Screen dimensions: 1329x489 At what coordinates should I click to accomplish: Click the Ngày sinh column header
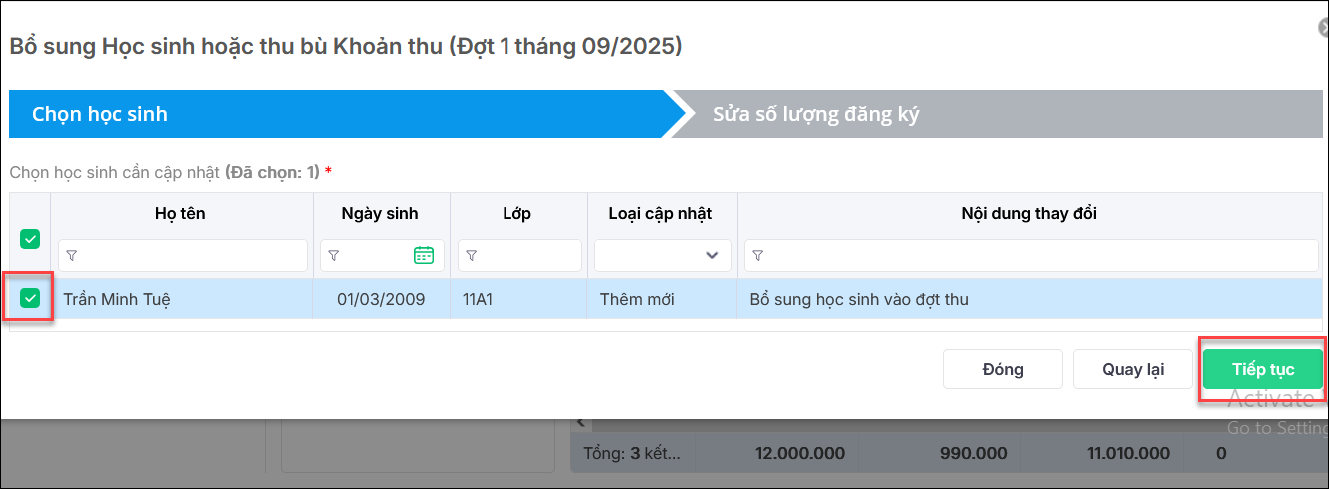[380, 213]
